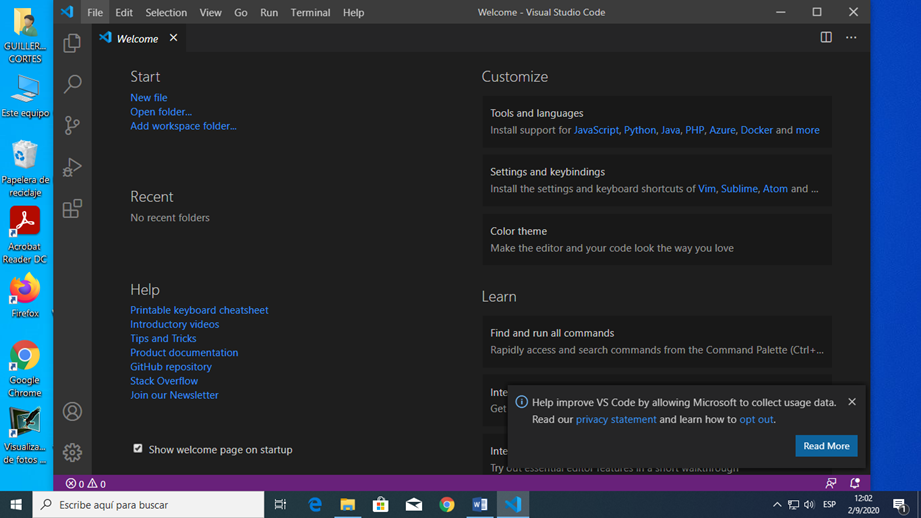Open the Explorer view in activity bar

(72, 43)
